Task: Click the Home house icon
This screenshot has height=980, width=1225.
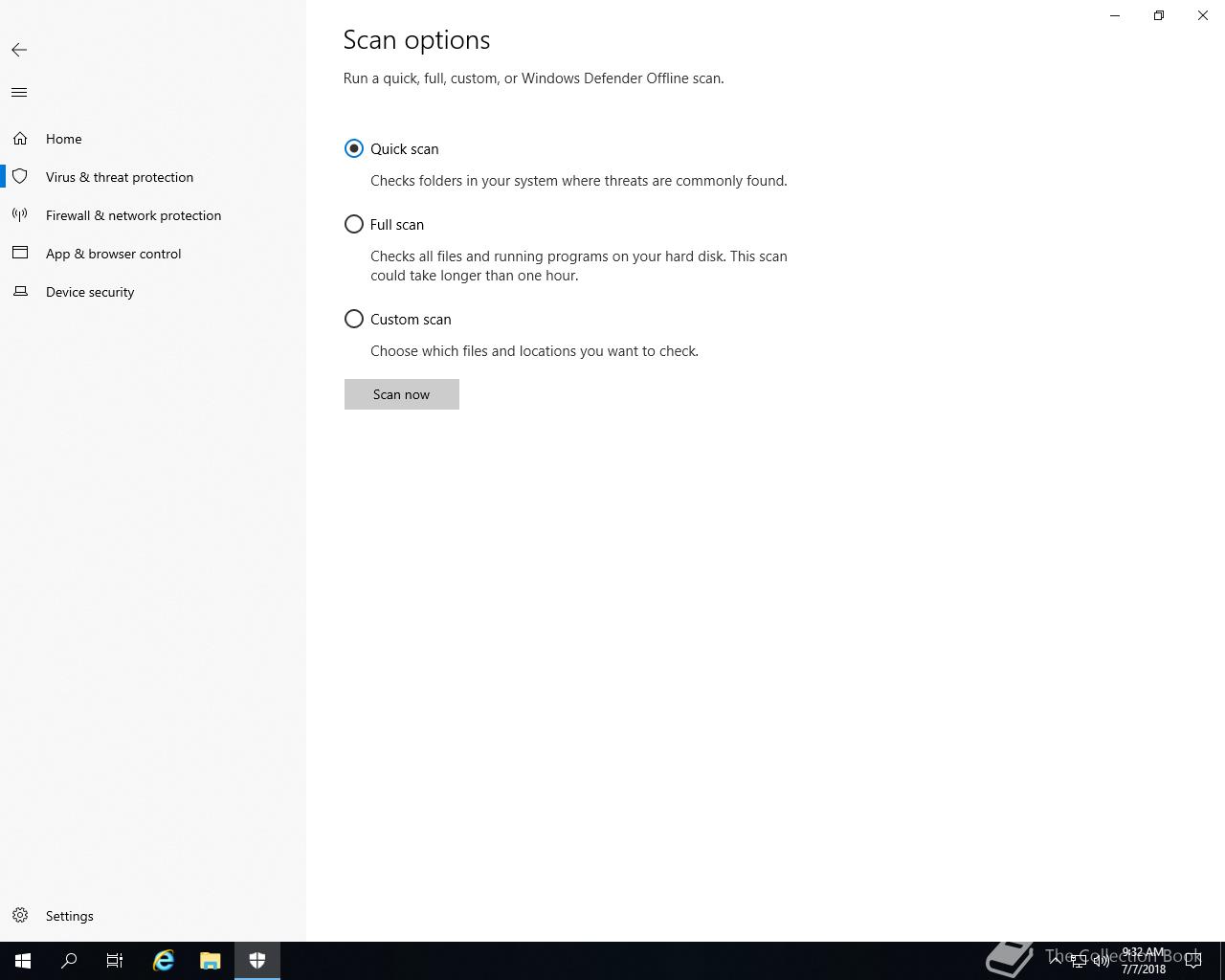Action: [x=20, y=139]
